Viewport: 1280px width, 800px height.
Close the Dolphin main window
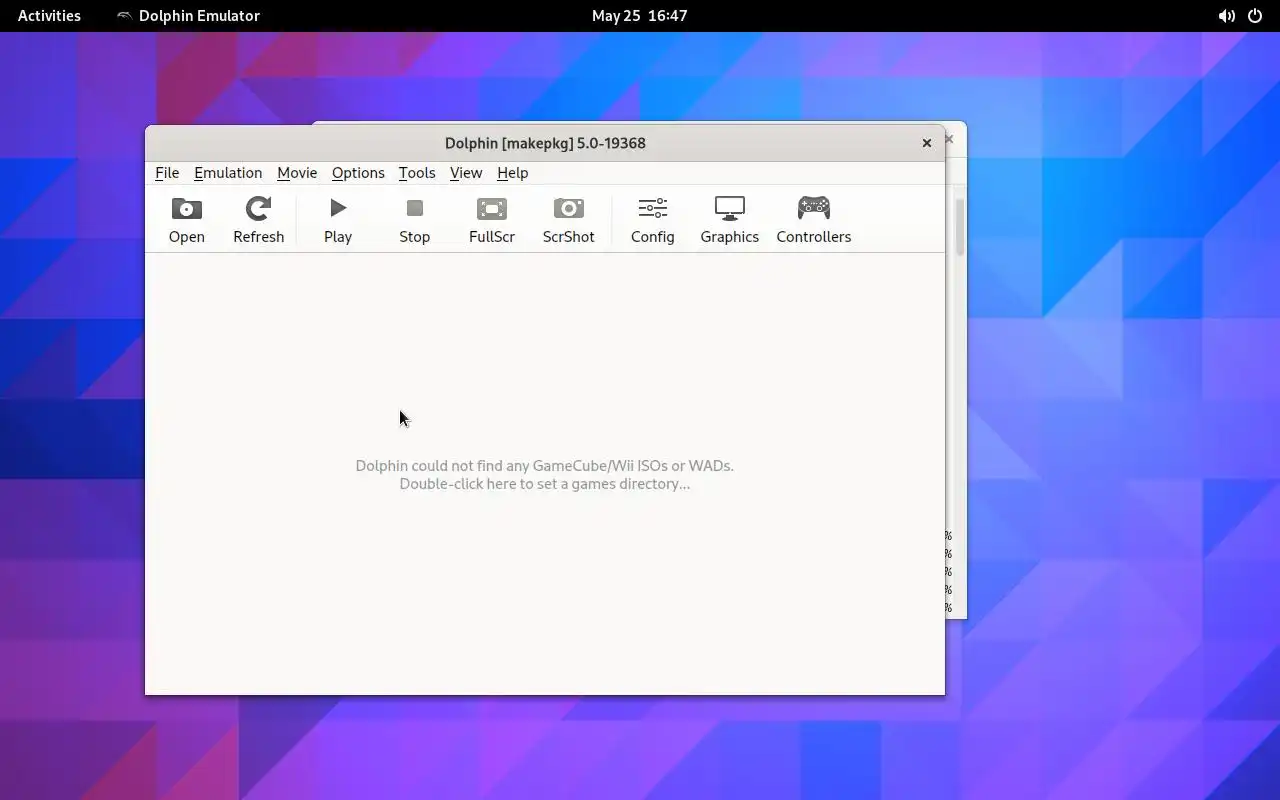pyautogui.click(x=927, y=143)
